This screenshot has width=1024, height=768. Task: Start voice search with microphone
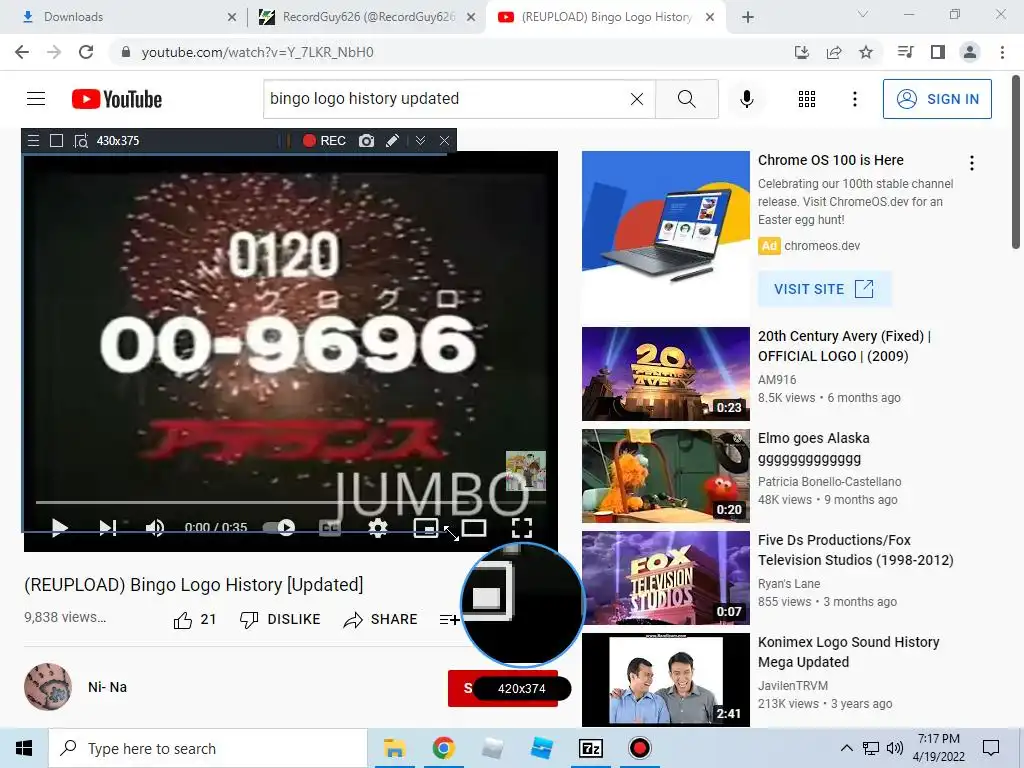747,99
